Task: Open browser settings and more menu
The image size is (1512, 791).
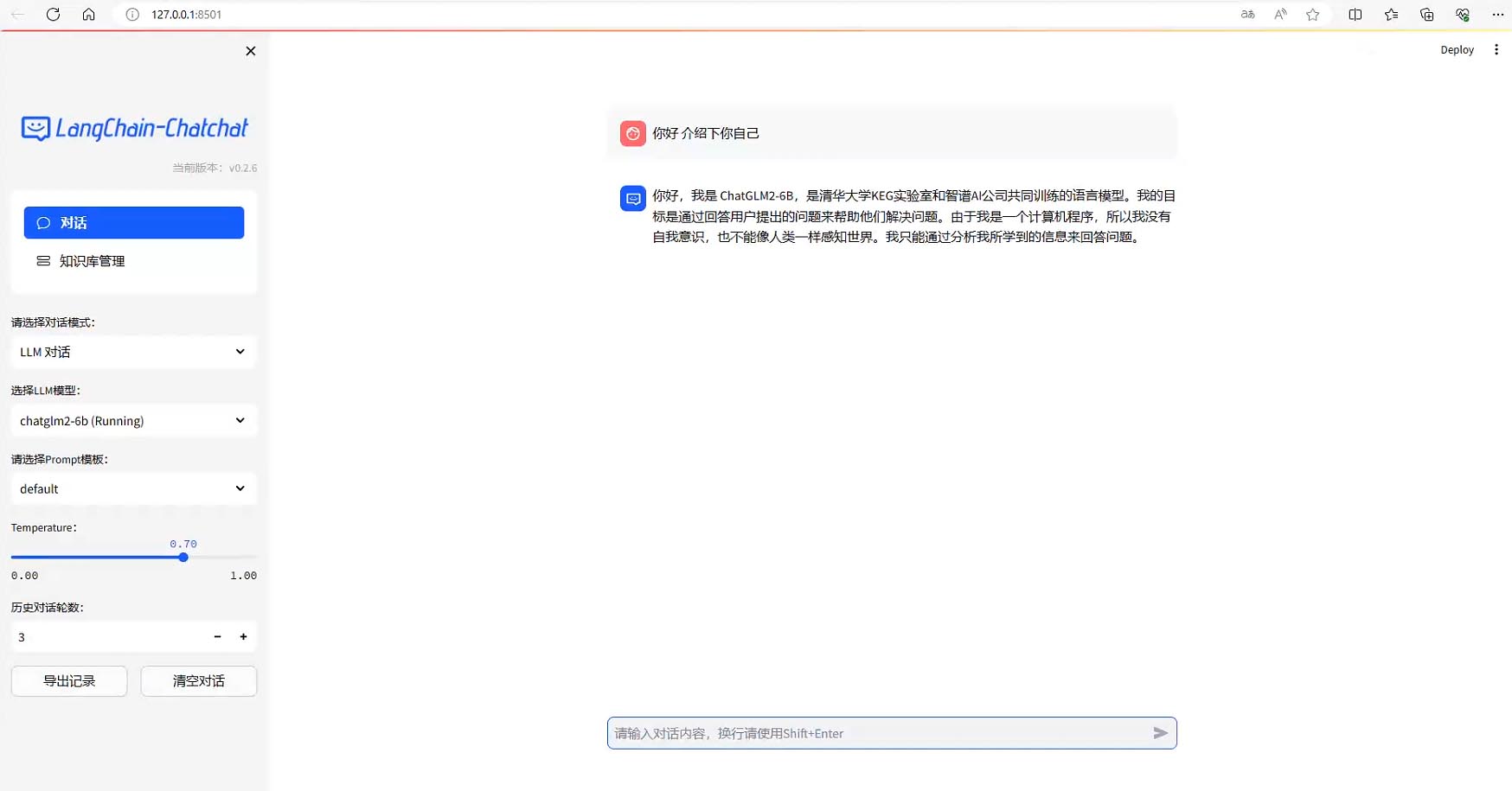Action: pyautogui.click(x=1498, y=15)
